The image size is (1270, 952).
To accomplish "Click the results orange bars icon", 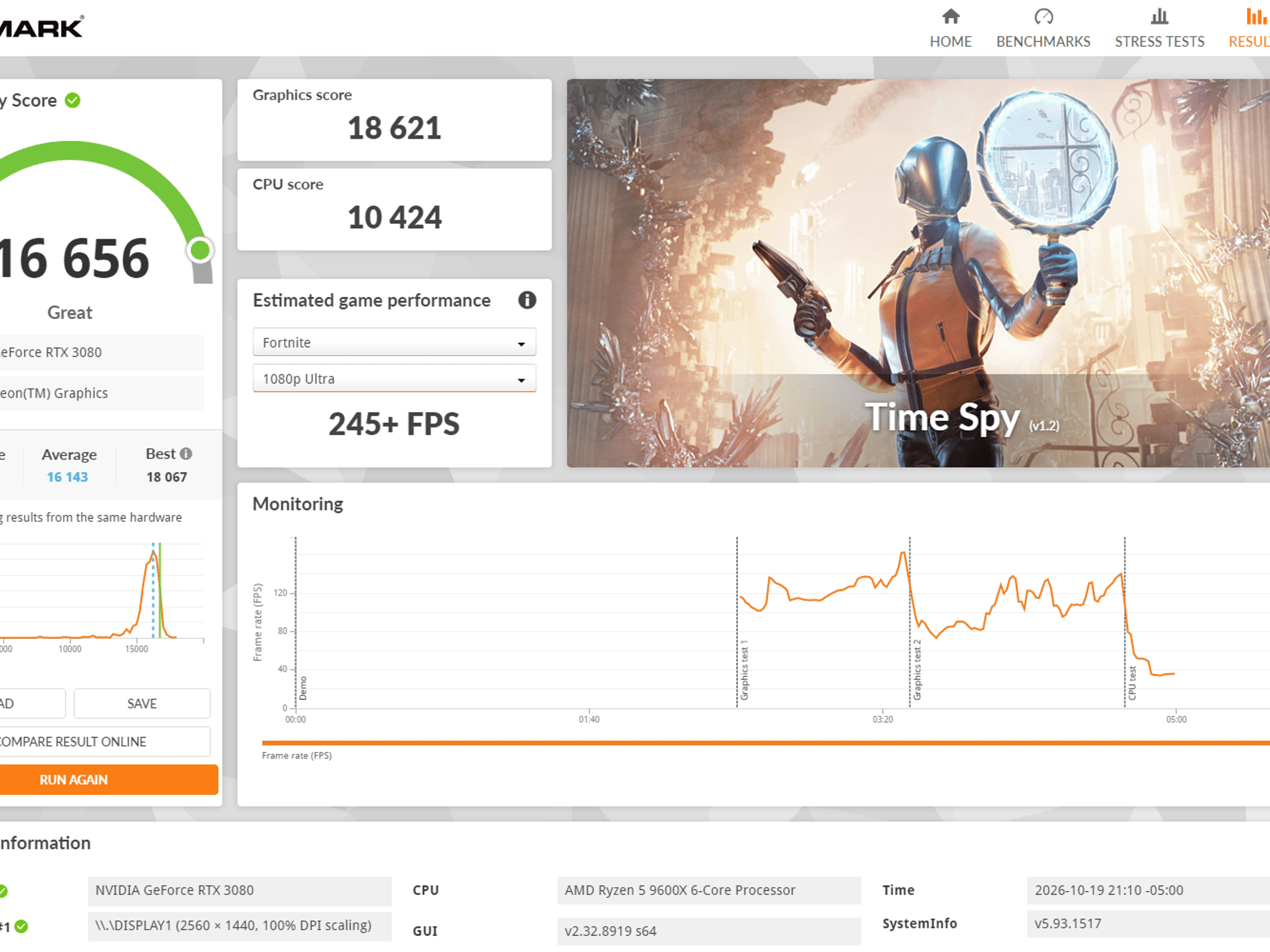I will [x=1256, y=16].
